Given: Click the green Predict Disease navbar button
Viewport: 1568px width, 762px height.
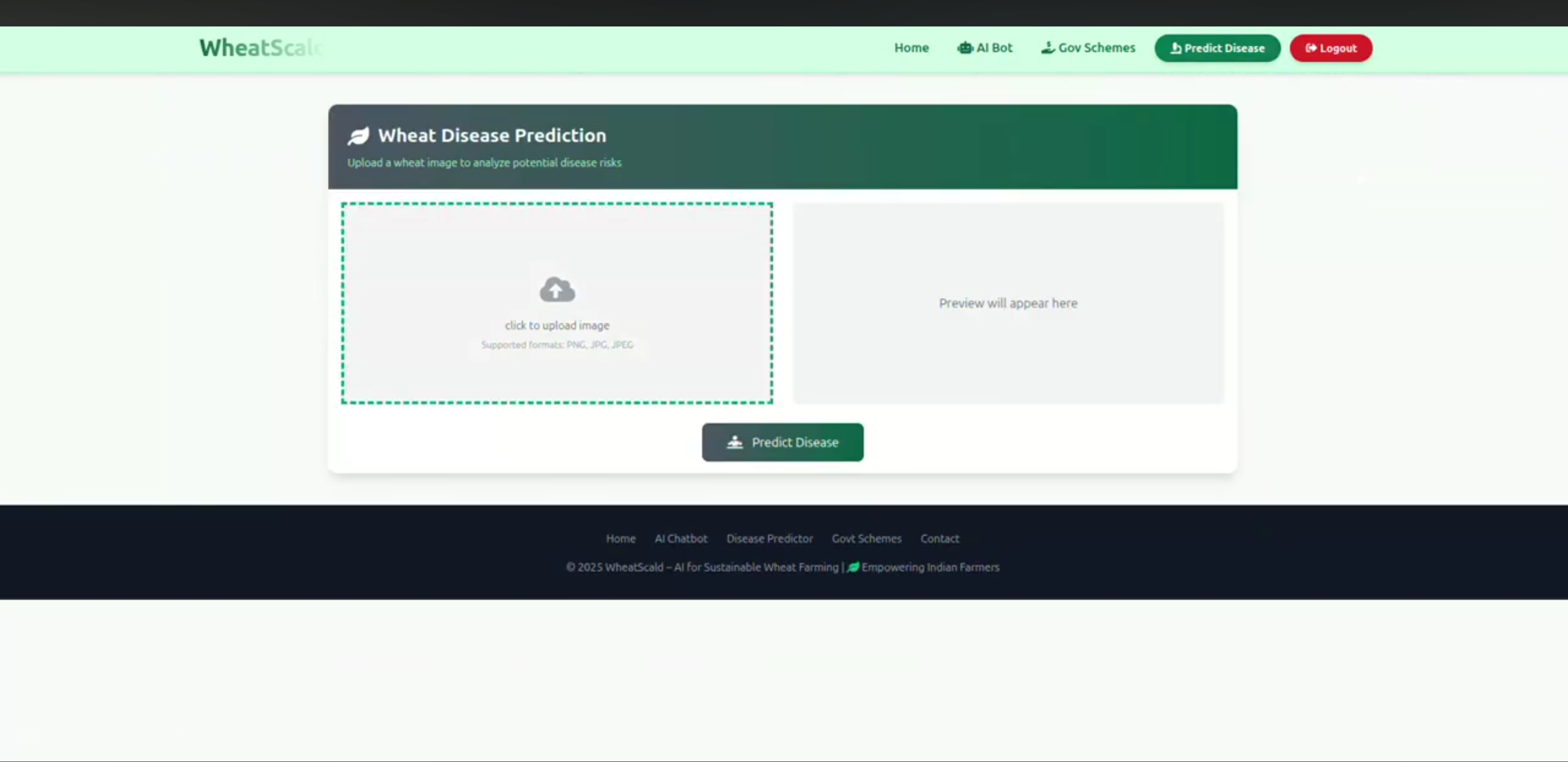Looking at the screenshot, I should (x=1217, y=48).
